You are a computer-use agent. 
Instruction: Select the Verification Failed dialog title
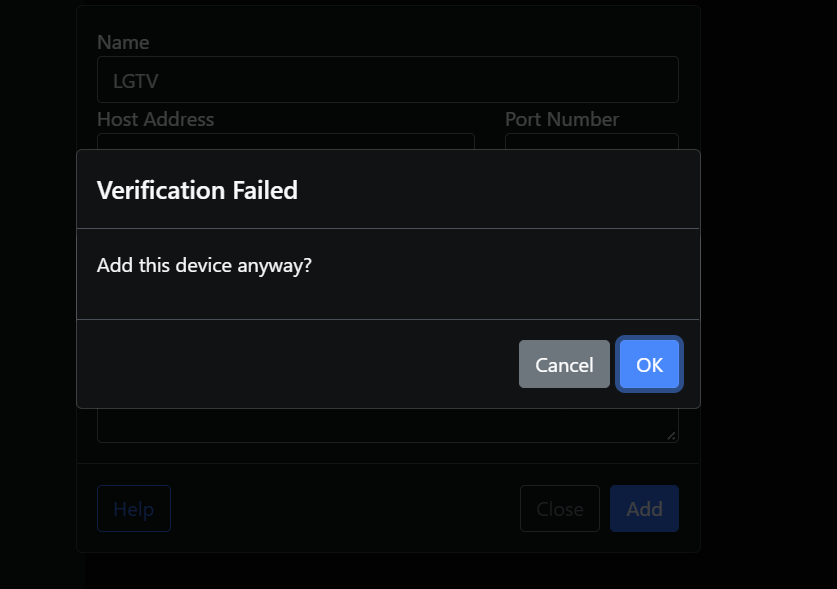click(x=196, y=190)
